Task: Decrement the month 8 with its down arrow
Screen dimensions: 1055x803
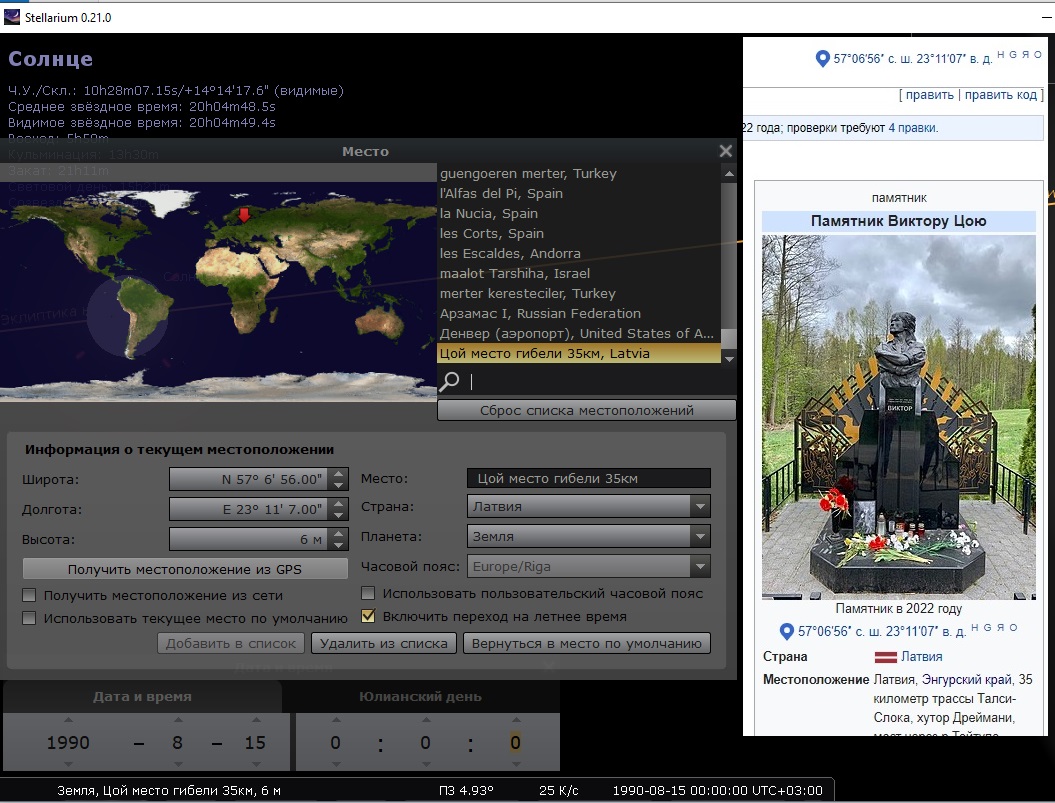Action: point(178,764)
